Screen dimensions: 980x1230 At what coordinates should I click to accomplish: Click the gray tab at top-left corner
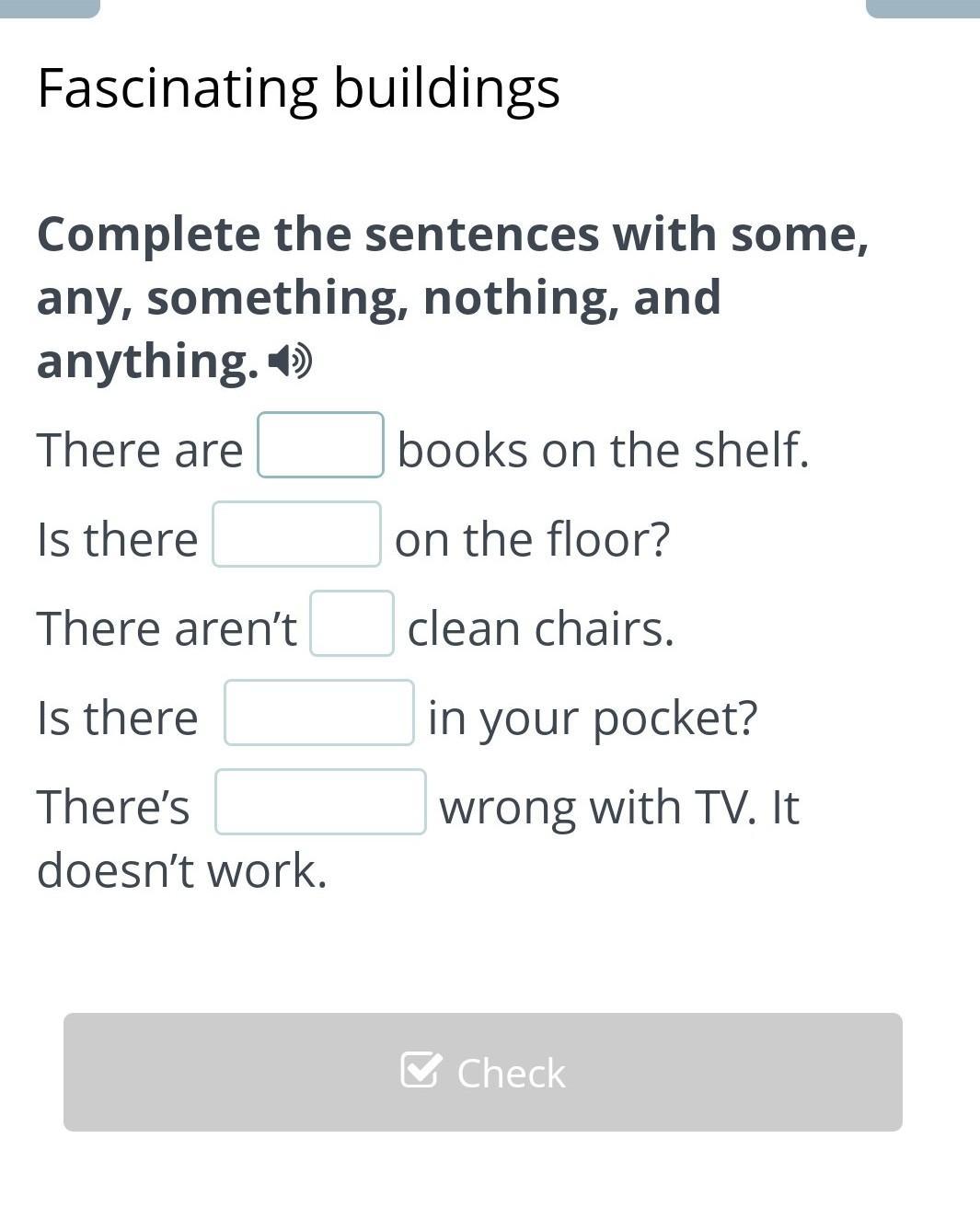[x=50, y=7]
